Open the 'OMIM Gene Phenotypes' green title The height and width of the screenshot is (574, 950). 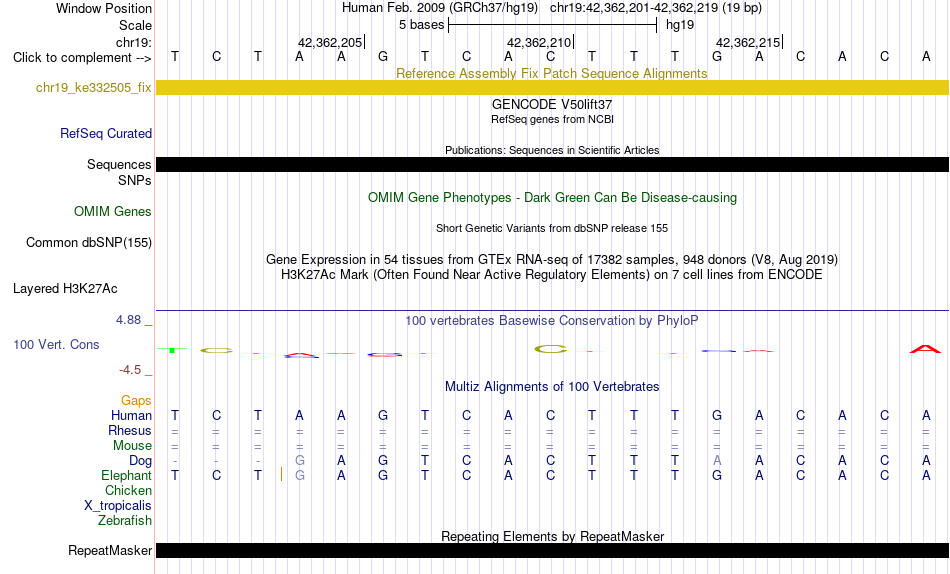tap(552, 198)
